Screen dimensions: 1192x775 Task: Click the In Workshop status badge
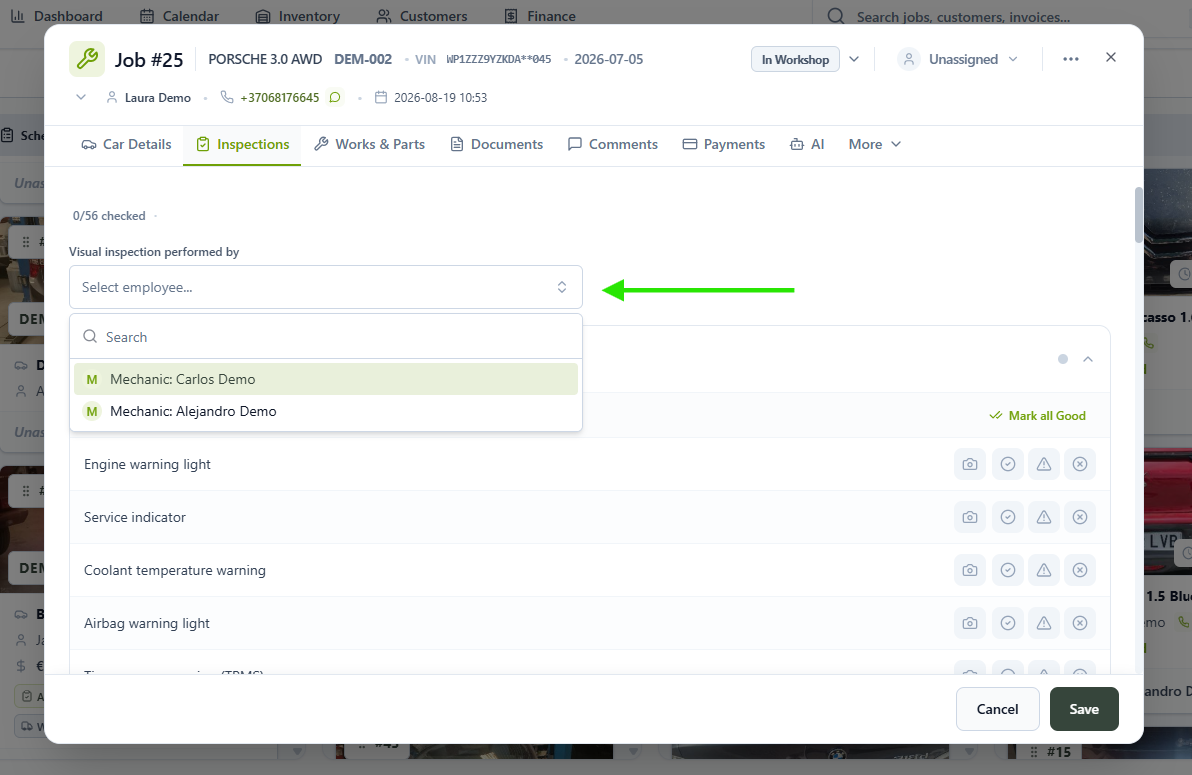(795, 59)
